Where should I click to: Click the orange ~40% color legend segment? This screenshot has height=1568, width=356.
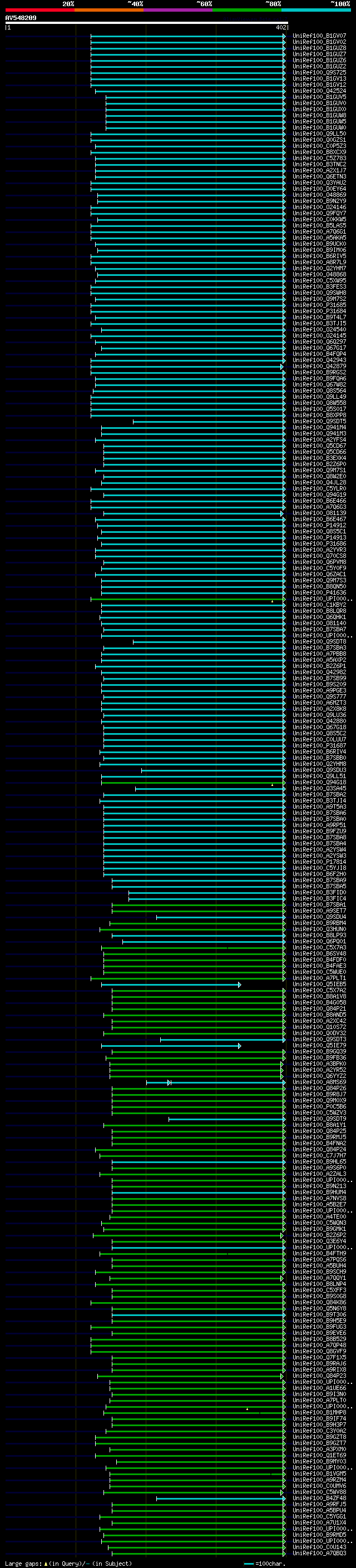tap(109, 10)
